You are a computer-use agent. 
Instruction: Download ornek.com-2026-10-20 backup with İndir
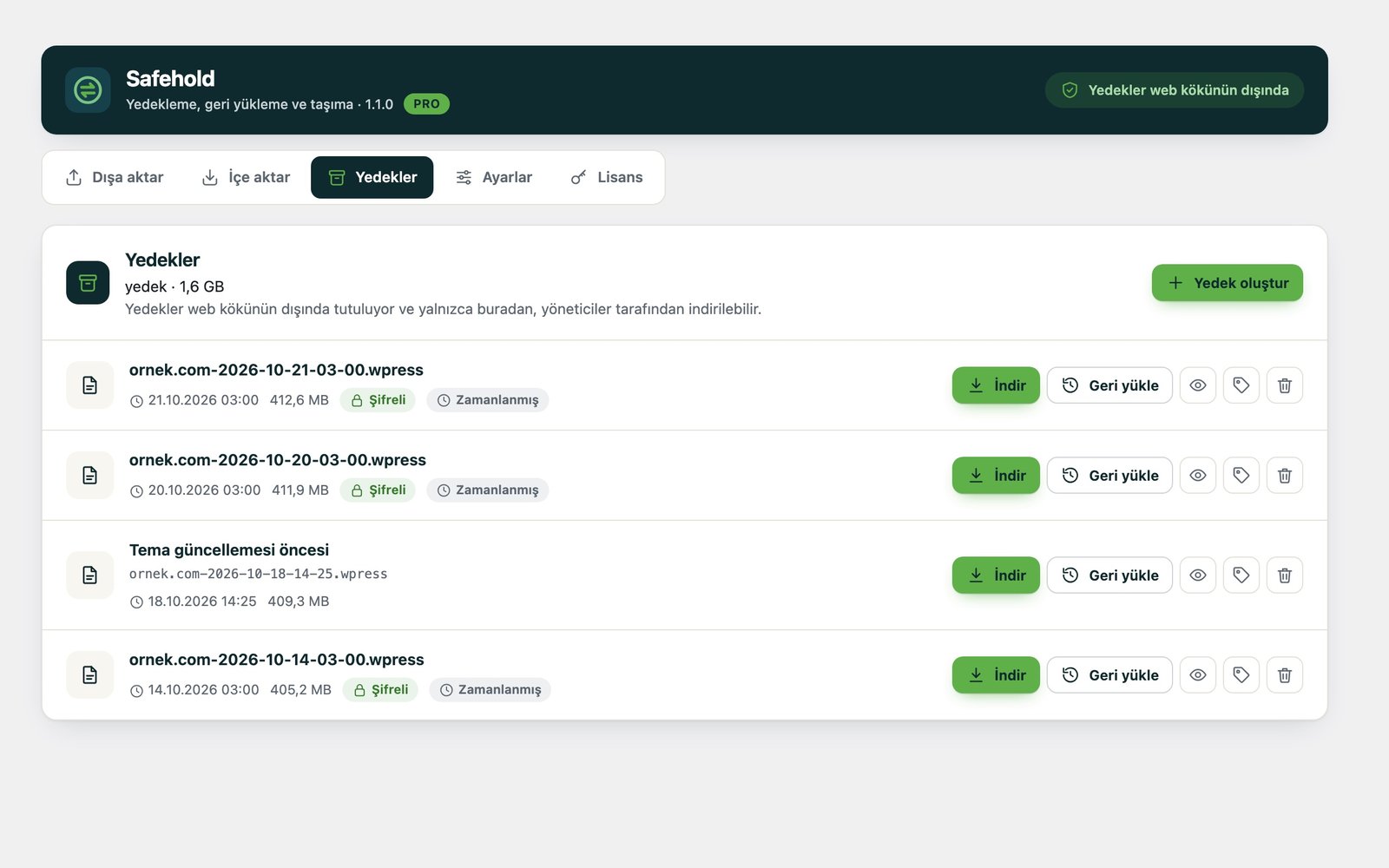[x=996, y=476]
